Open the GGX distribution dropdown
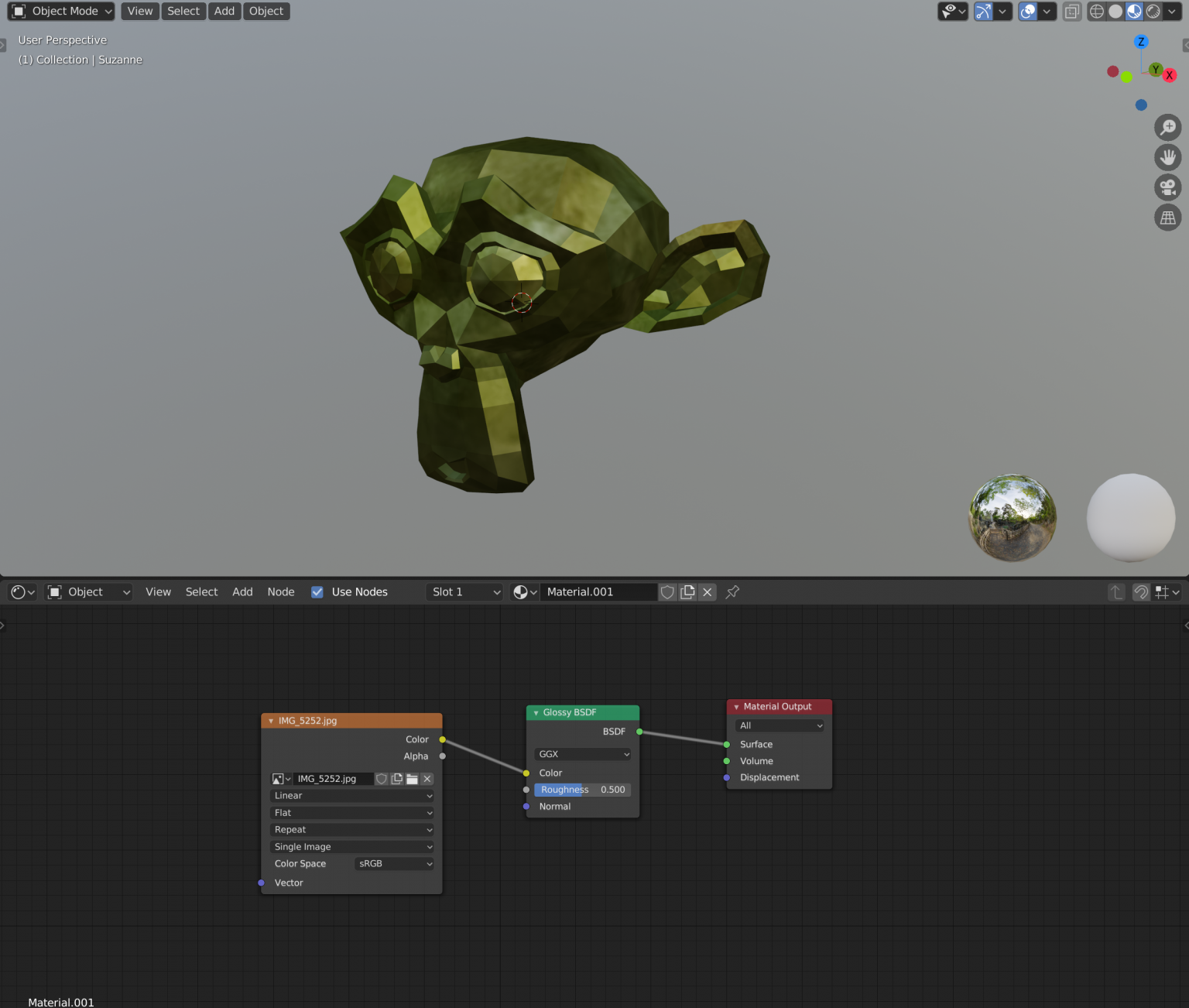Viewport: 1189px width, 1008px height. tap(582, 753)
